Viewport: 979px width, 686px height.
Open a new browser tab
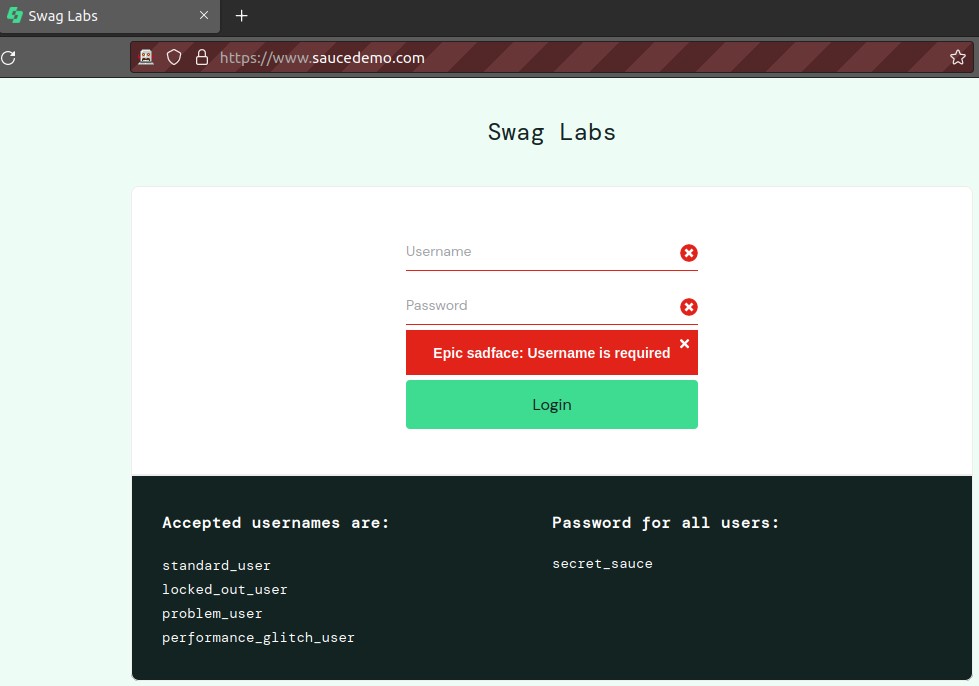click(241, 16)
